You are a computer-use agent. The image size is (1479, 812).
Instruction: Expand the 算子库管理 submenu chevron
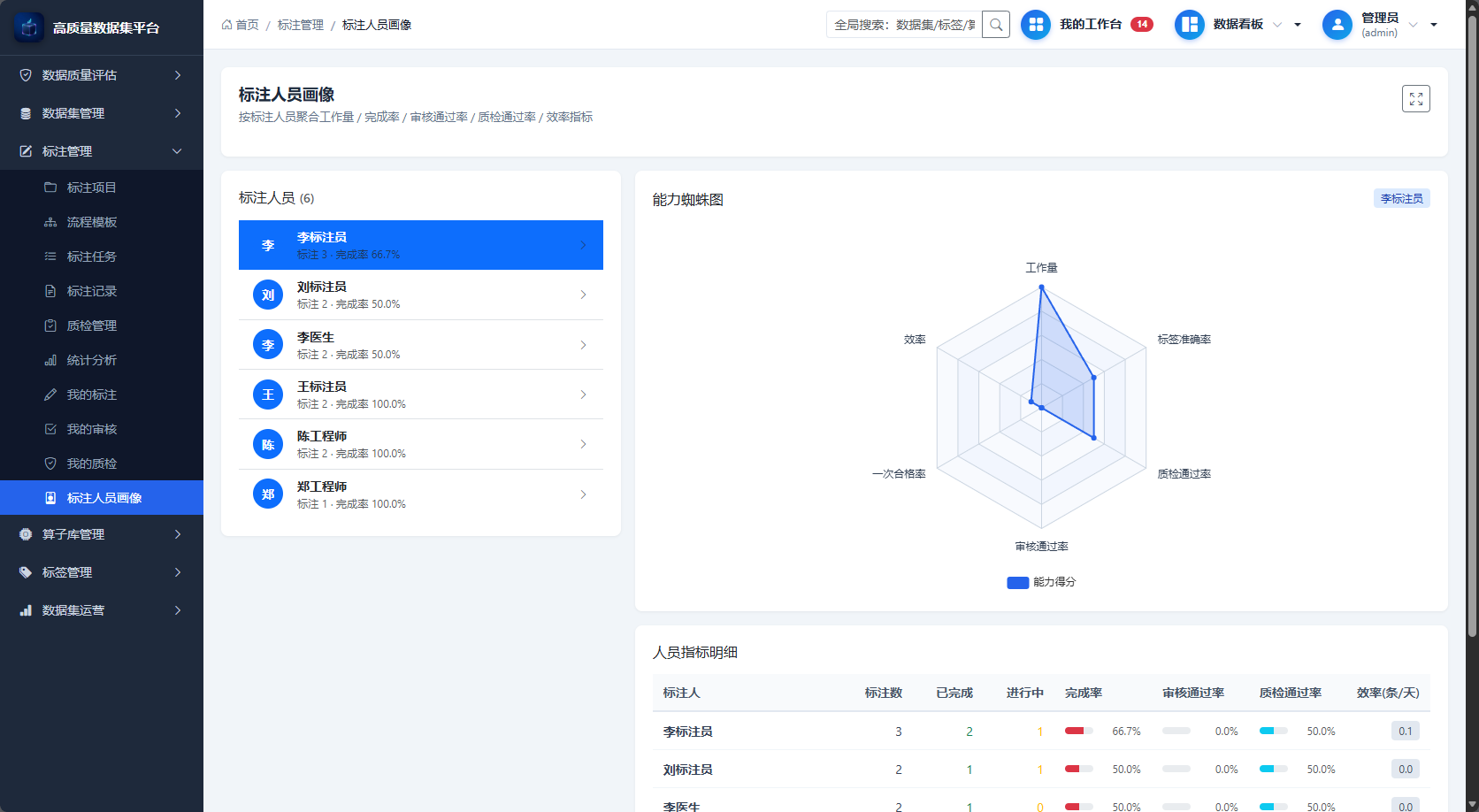(178, 534)
